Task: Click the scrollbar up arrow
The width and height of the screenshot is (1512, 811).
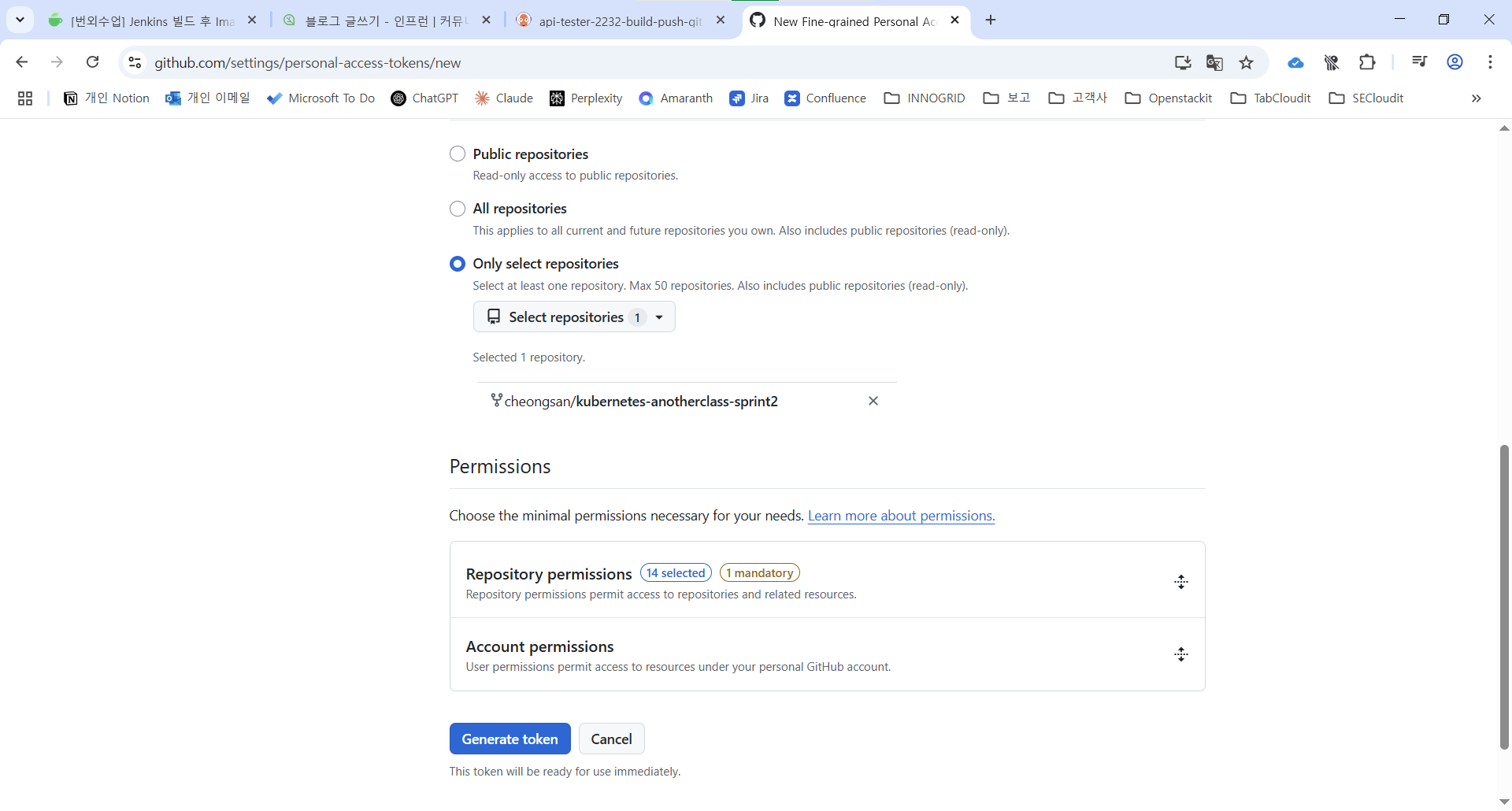Action: tap(1504, 128)
